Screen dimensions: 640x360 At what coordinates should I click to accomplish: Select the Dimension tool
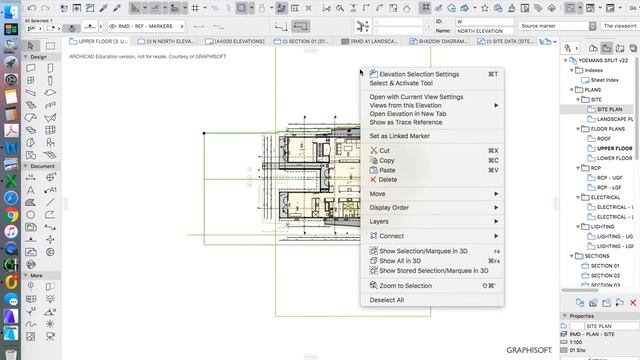click(x=31, y=178)
